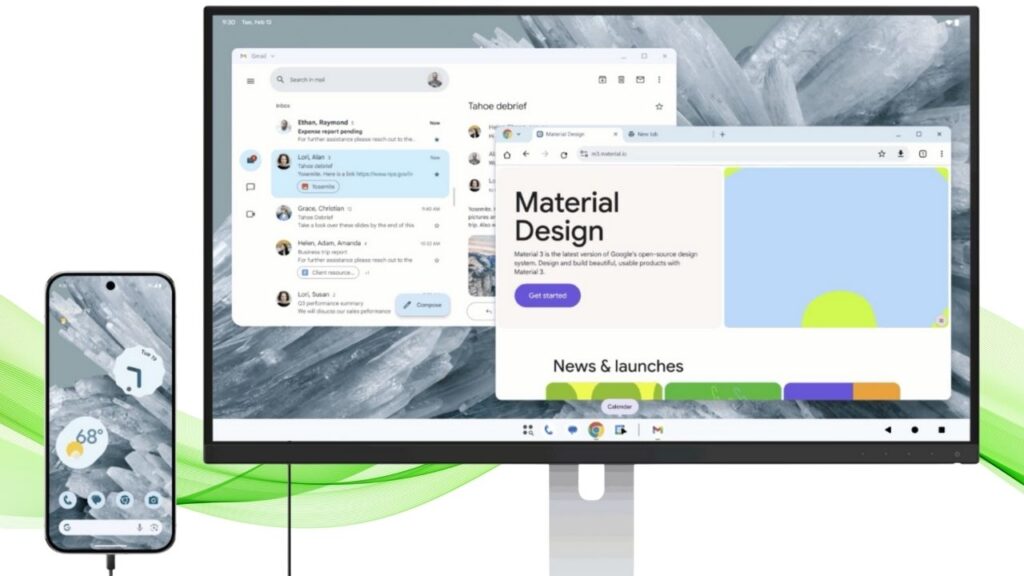
Task: Select the Lori, Alan Tahoe debrief email
Action: 360,173
